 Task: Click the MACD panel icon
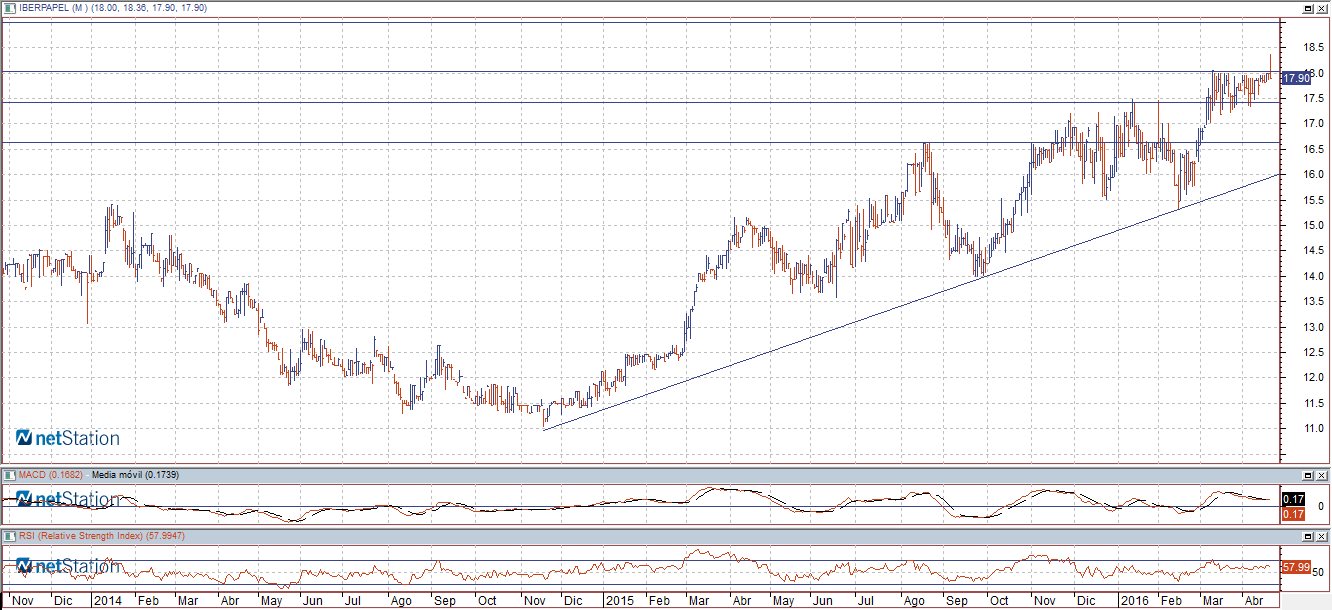[x=10, y=474]
